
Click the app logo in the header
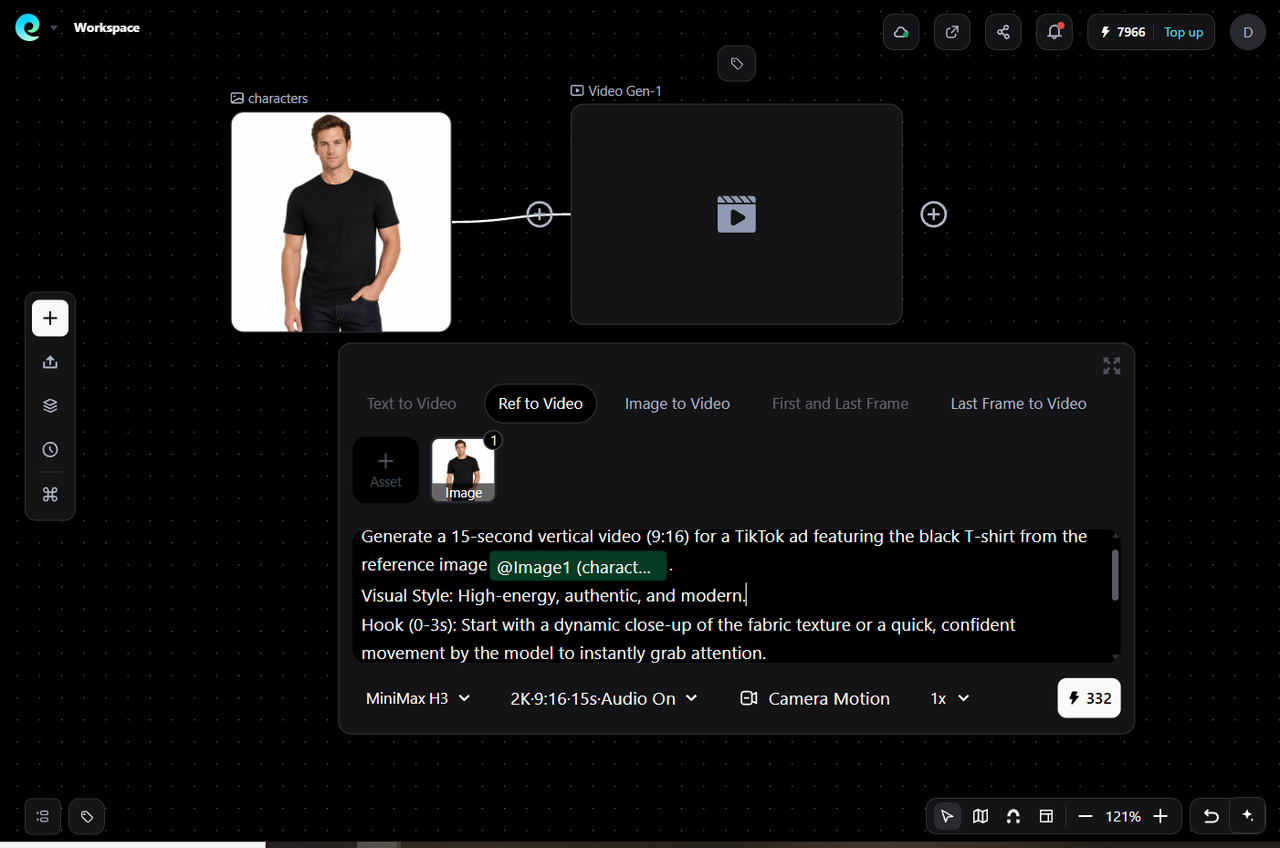tap(28, 28)
